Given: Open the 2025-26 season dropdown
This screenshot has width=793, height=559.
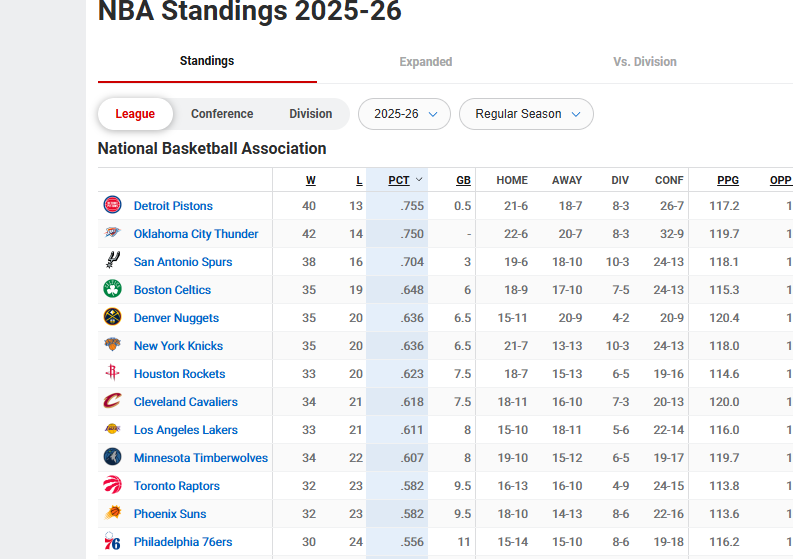Looking at the screenshot, I should [x=404, y=114].
